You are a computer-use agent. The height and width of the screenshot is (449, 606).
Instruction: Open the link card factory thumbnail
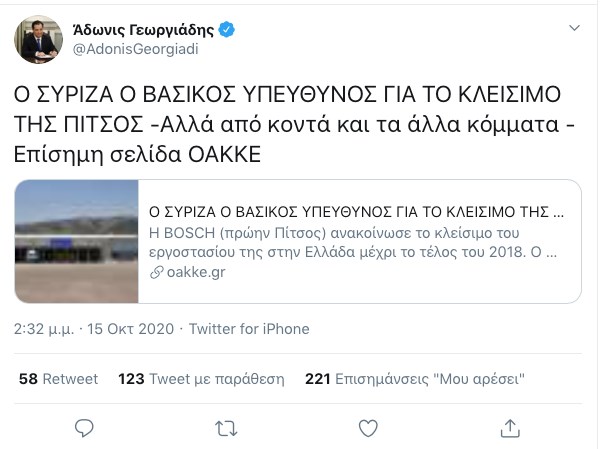77,242
